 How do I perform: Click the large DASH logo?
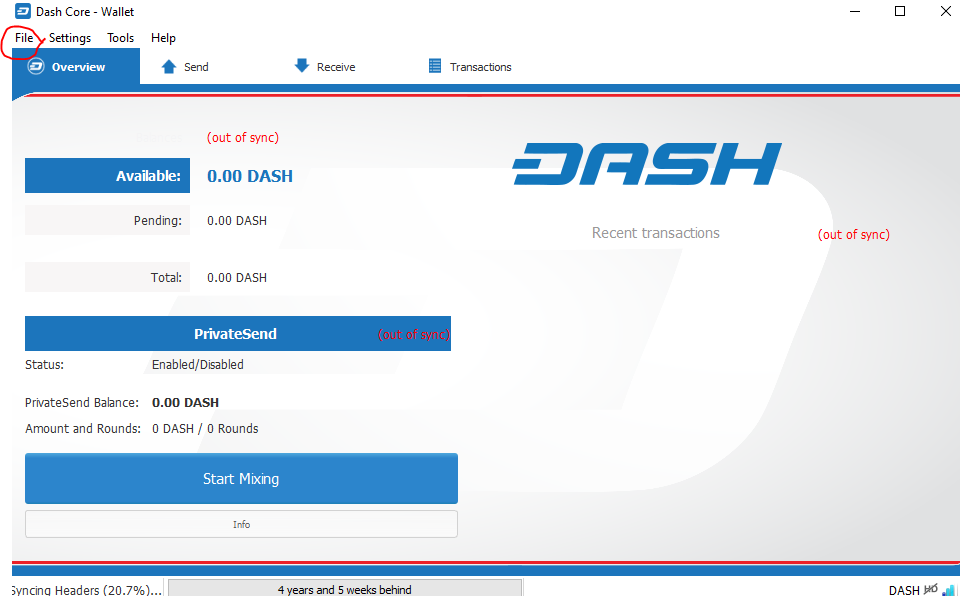(x=647, y=164)
